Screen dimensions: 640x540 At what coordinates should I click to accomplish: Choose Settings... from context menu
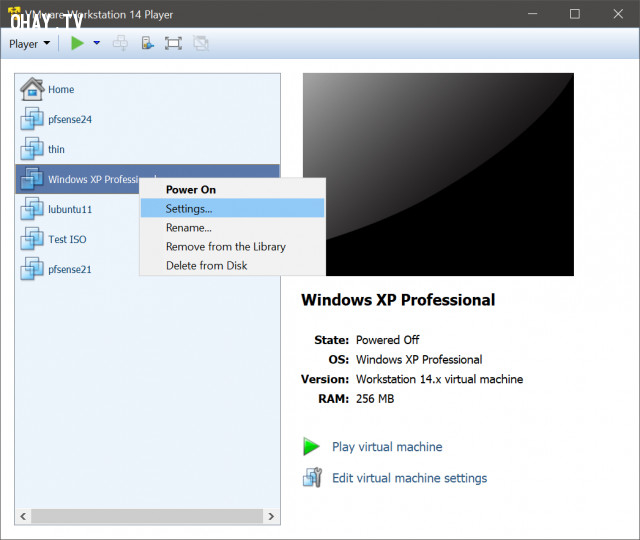click(232, 209)
